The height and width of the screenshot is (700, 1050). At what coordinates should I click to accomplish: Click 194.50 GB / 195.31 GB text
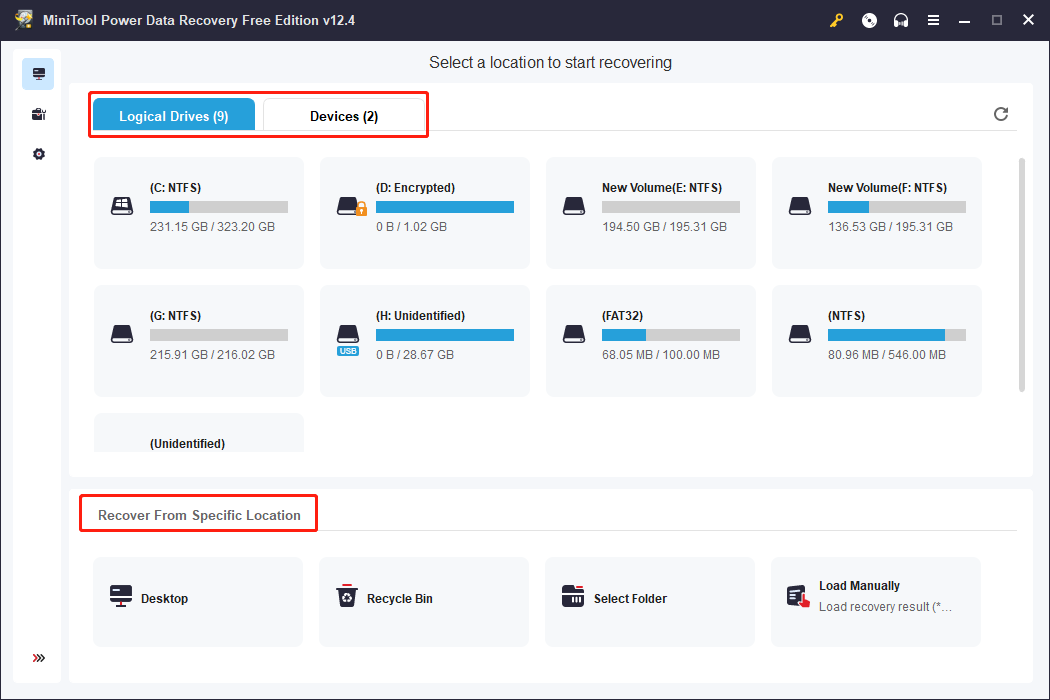tap(664, 226)
